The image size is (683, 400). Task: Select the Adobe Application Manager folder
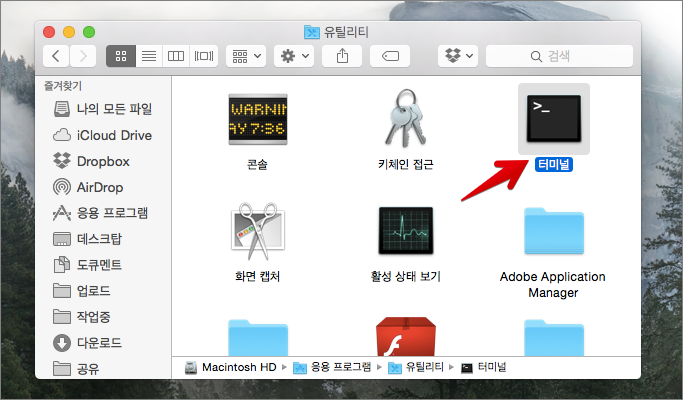[x=554, y=231]
